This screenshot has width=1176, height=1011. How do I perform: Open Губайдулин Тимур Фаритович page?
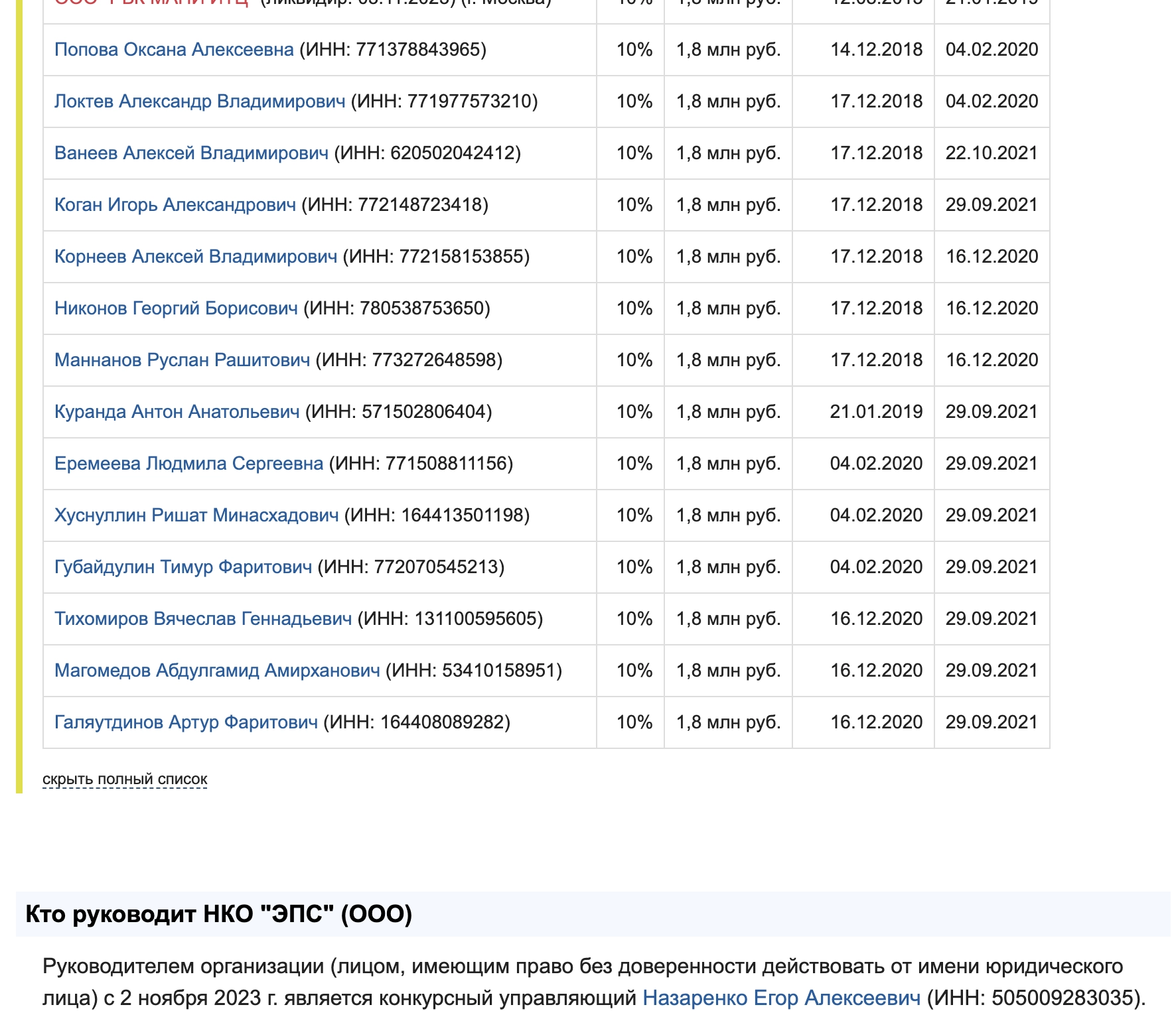pyautogui.click(x=183, y=567)
